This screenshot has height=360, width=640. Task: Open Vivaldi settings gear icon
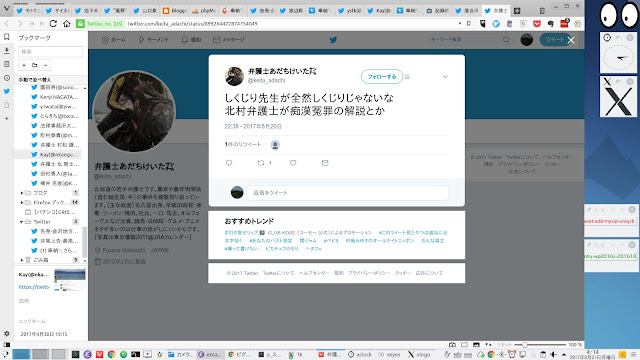[7, 333]
